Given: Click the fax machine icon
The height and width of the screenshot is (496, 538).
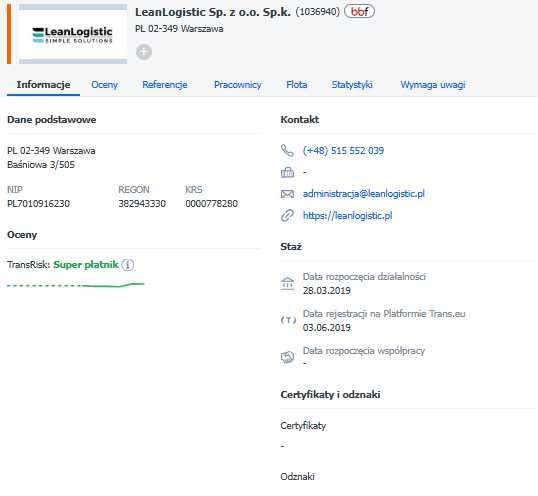Looking at the screenshot, I should tap(287, 172).
